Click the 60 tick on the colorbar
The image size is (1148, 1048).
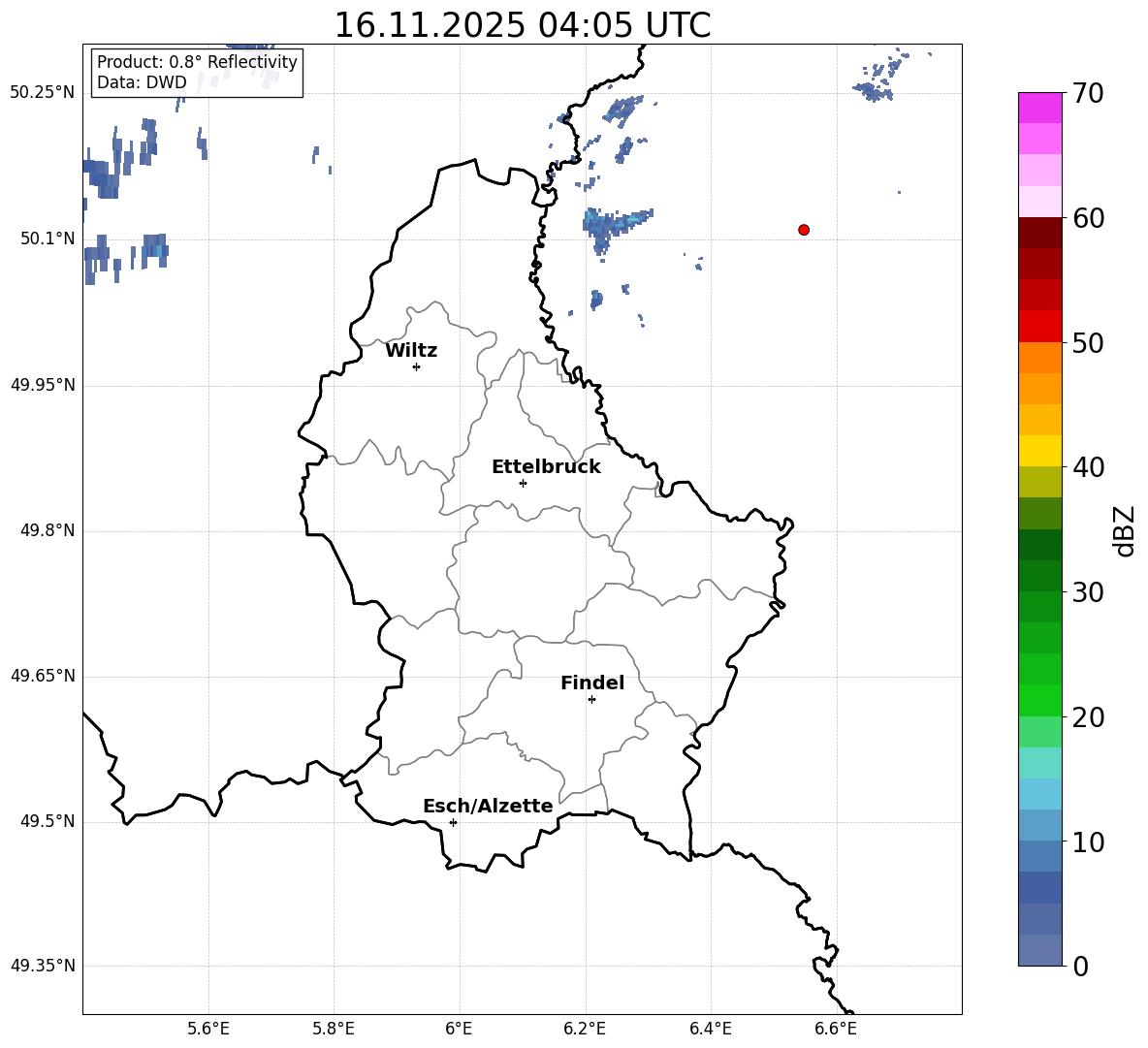click(x=1088, y=218)
